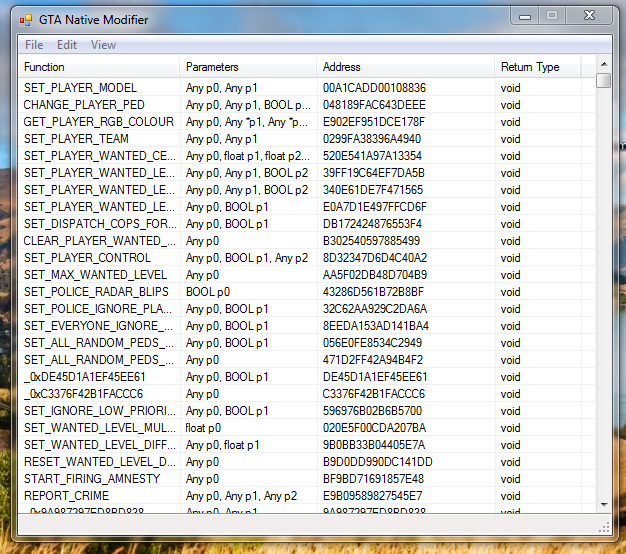Open the File menu
This screenshot has width=626, height=554.
click(34, 45)
